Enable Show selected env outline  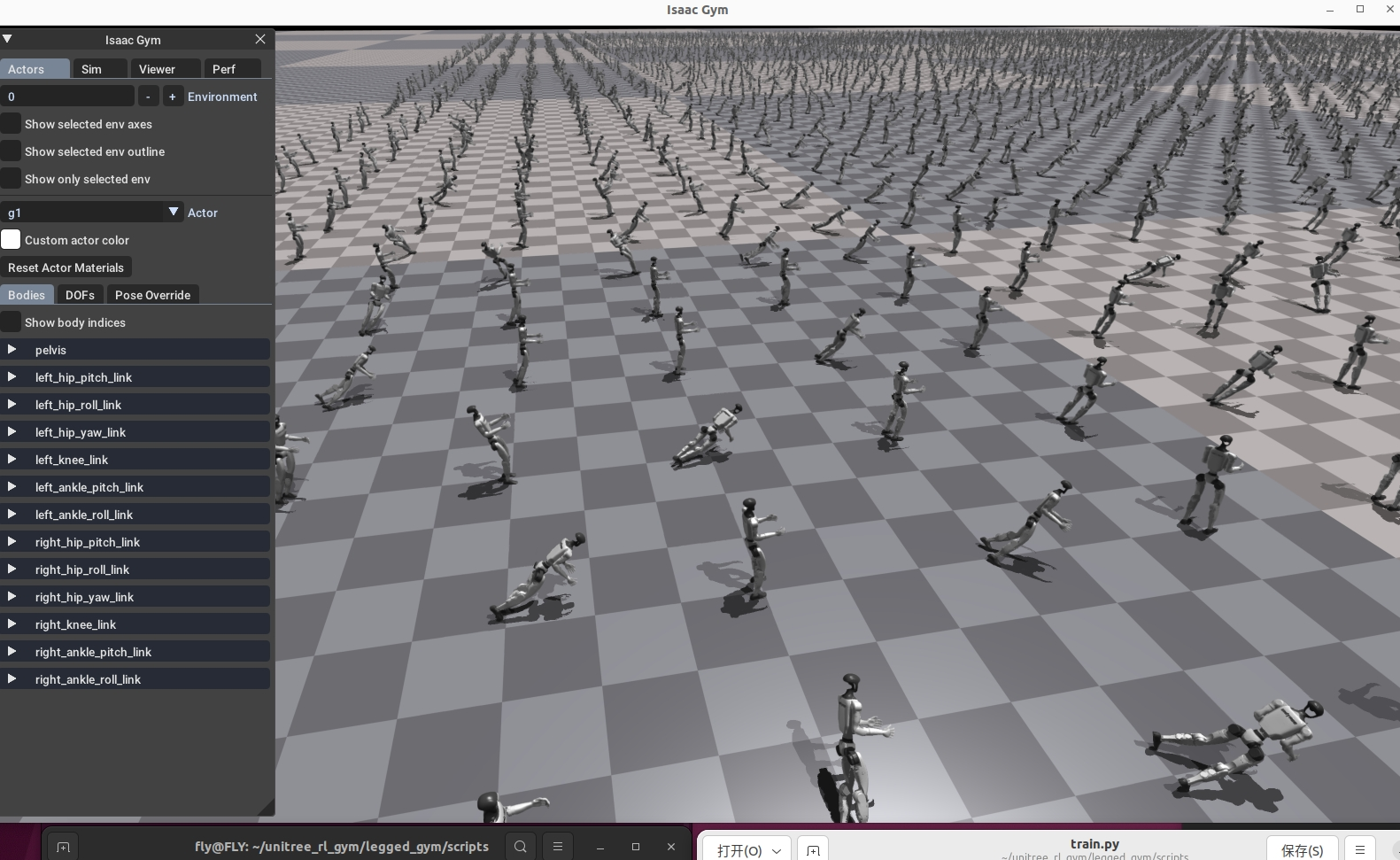pos(11,151)
